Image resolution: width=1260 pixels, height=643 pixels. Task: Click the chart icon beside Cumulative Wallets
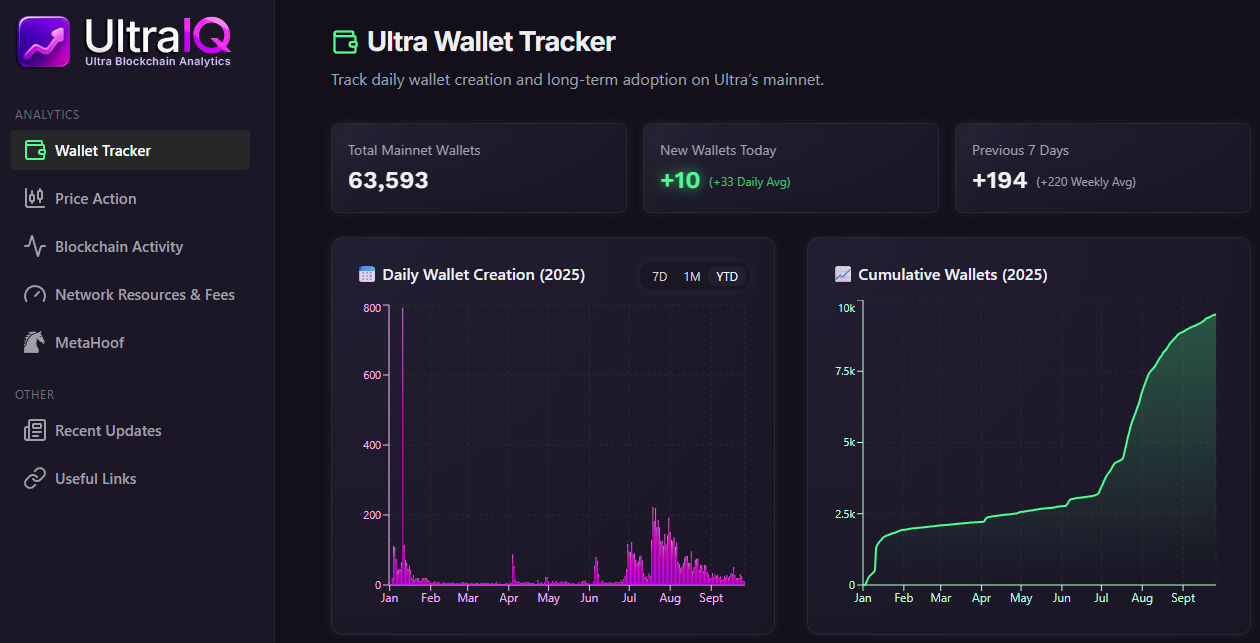click(x=844, y=274)
